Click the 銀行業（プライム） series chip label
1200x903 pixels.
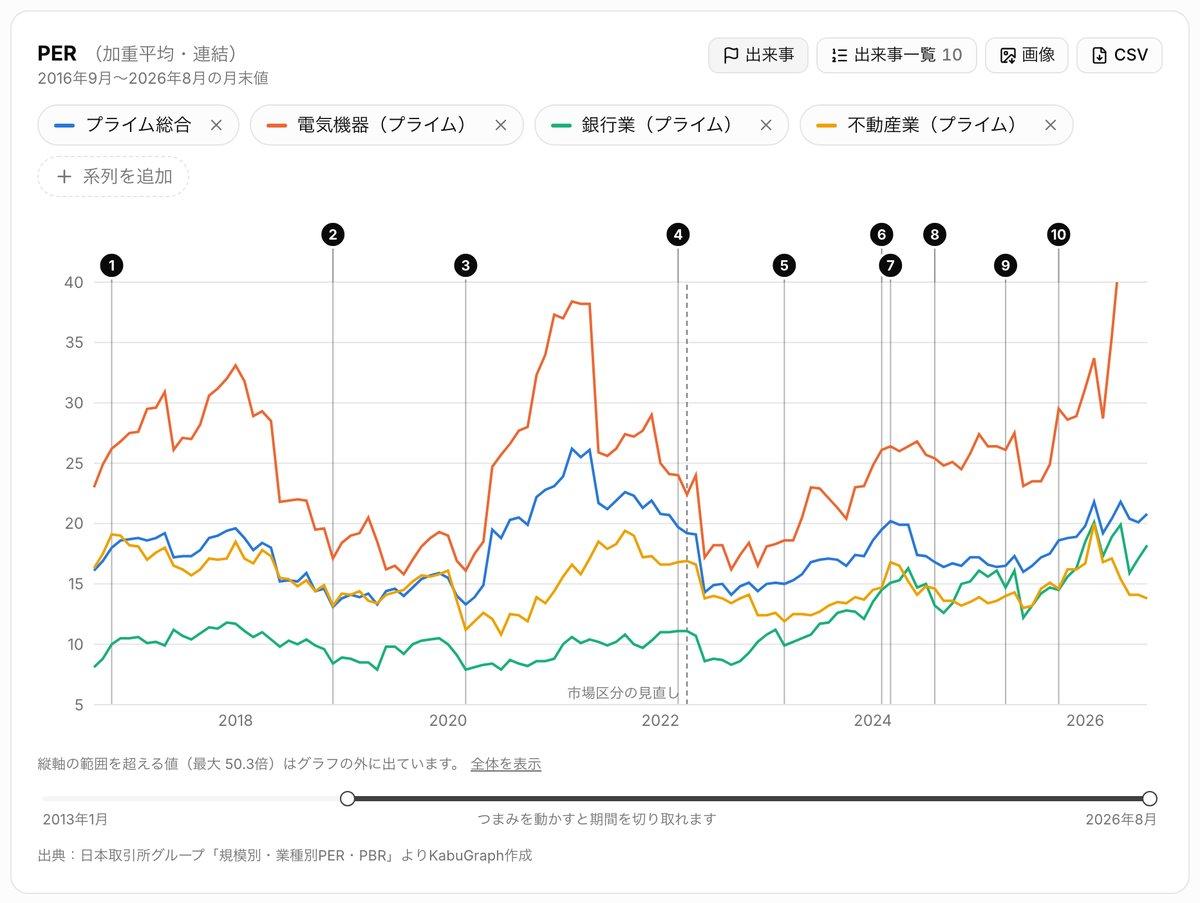click(657, 125)
